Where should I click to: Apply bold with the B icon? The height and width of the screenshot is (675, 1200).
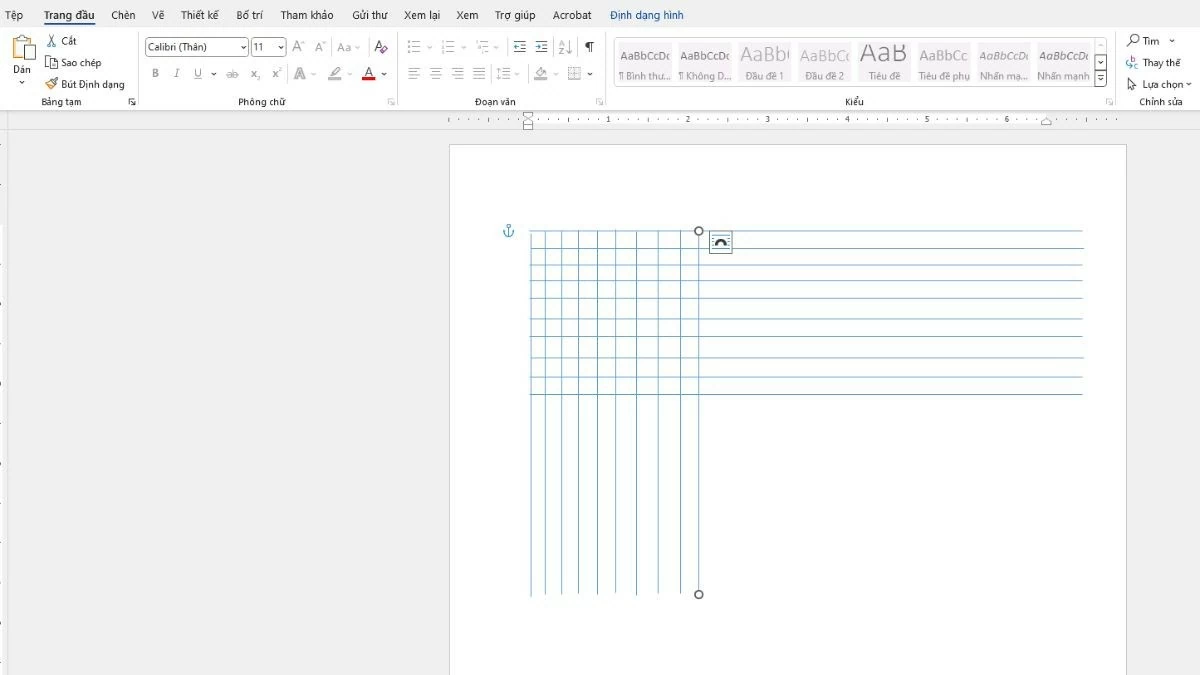(155, 72)
